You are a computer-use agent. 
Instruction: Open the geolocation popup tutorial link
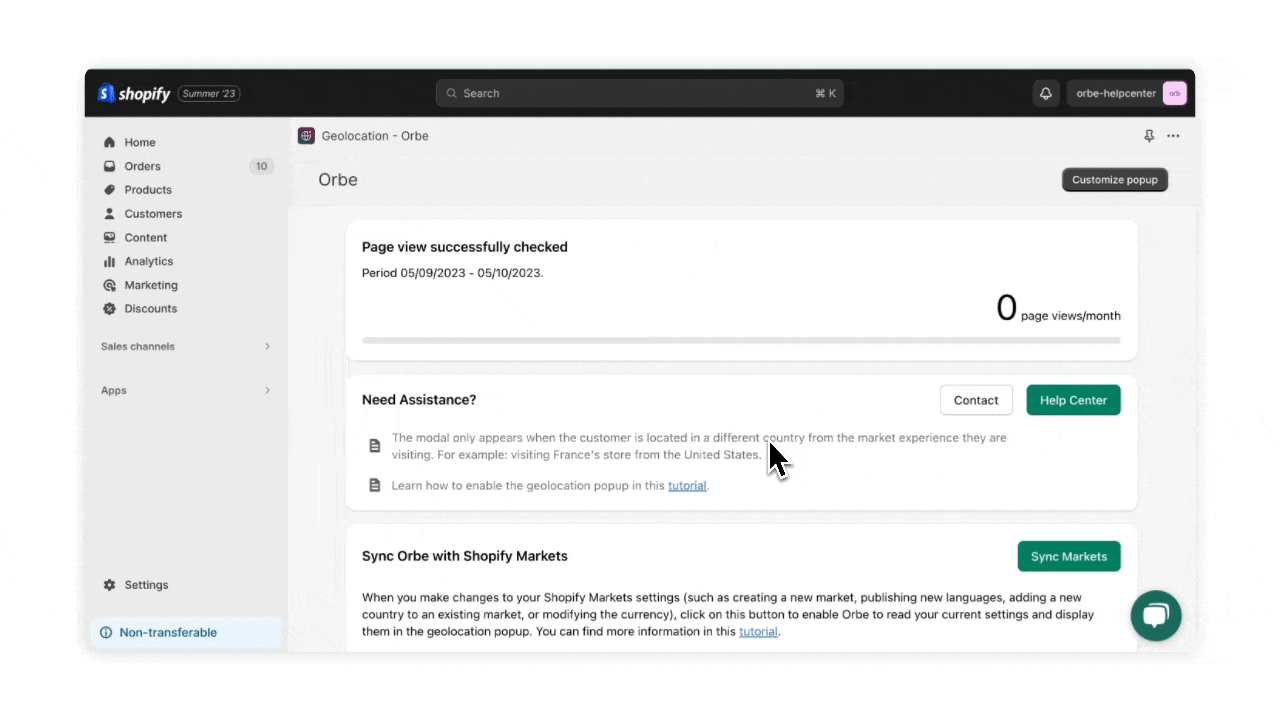[687, 486]
